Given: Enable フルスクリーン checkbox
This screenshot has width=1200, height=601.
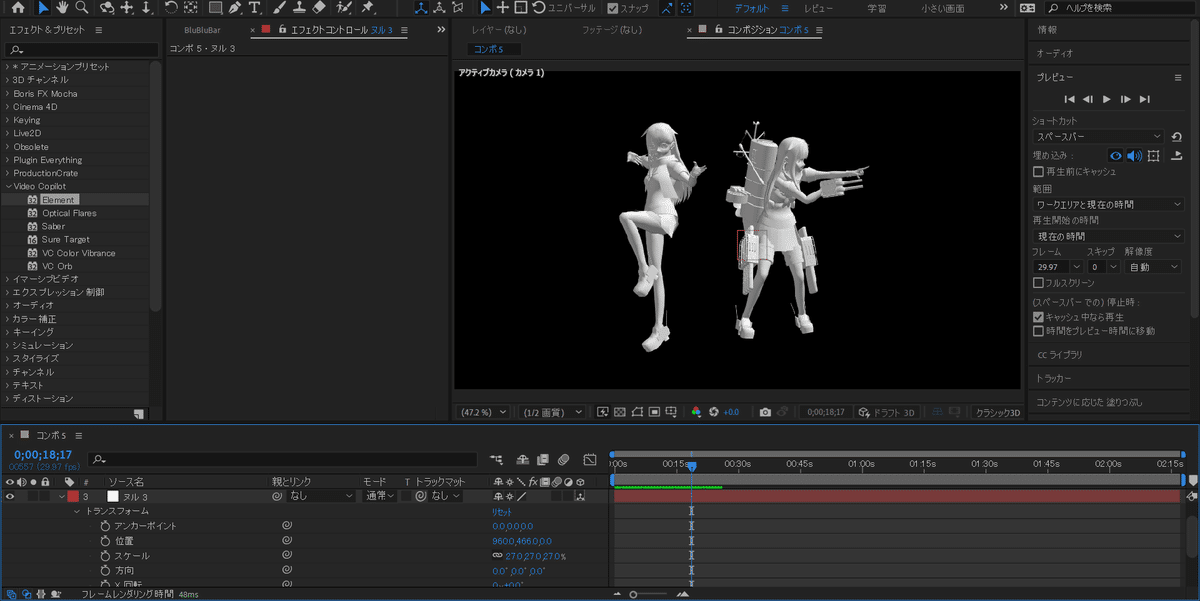Looking at the screenshot, I should click(x=1038, y=283).
